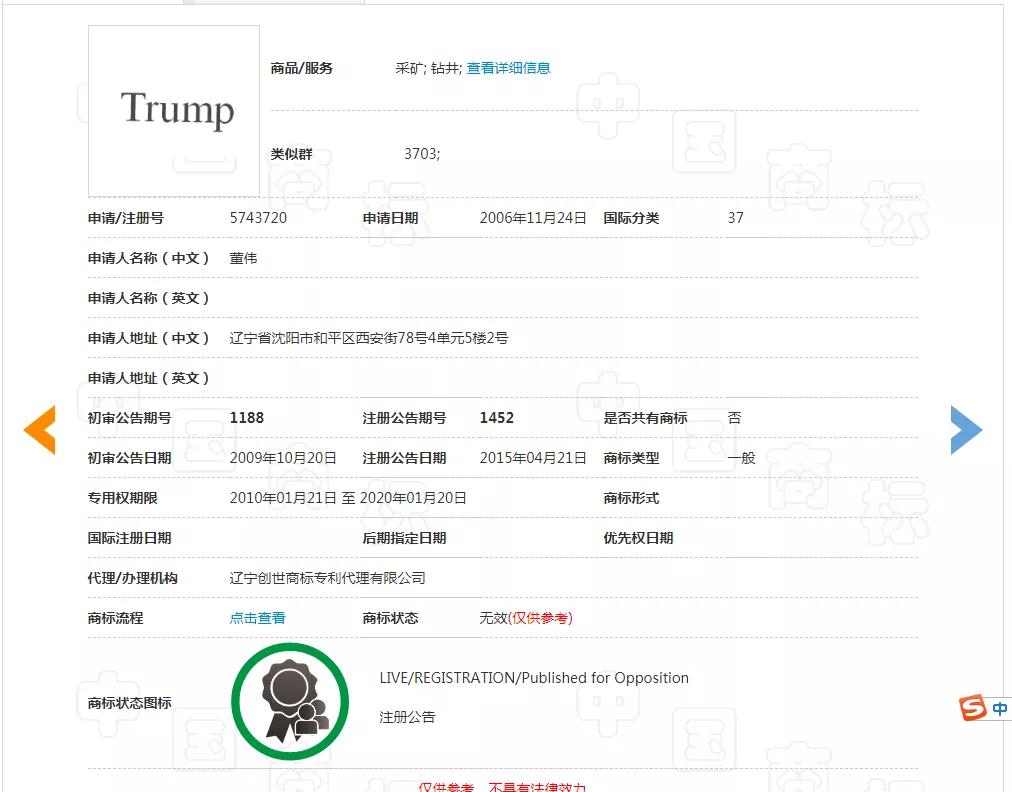
Task: Click the 是否共有商标 field label
Action: [645, 418]
